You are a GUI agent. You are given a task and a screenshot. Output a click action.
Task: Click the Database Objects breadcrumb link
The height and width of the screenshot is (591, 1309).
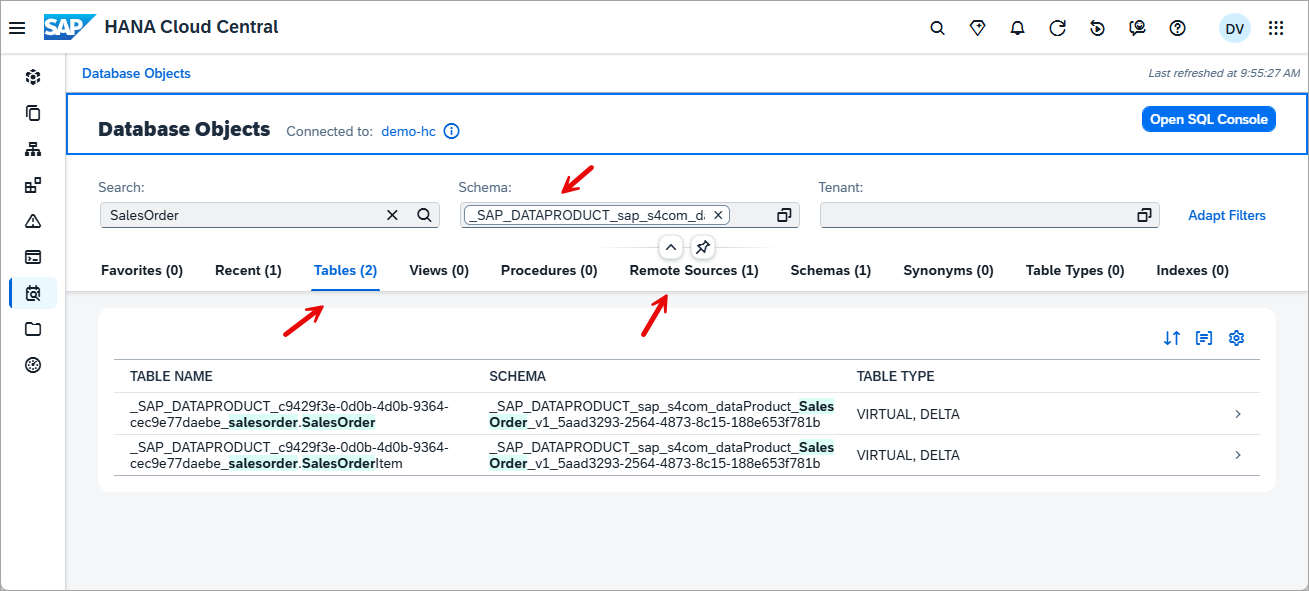coord(136,73)
